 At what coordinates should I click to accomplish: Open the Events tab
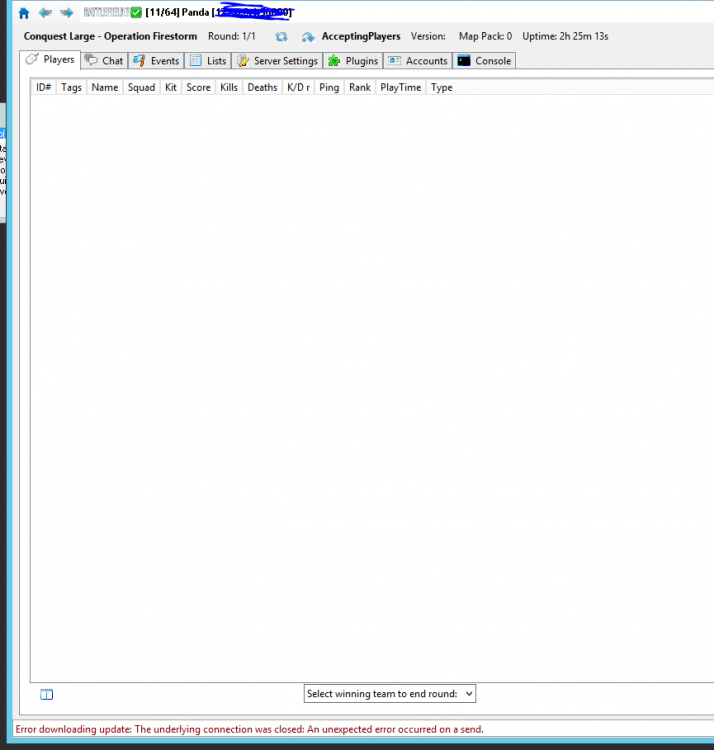pyautogui.click(x=157, y=61)
